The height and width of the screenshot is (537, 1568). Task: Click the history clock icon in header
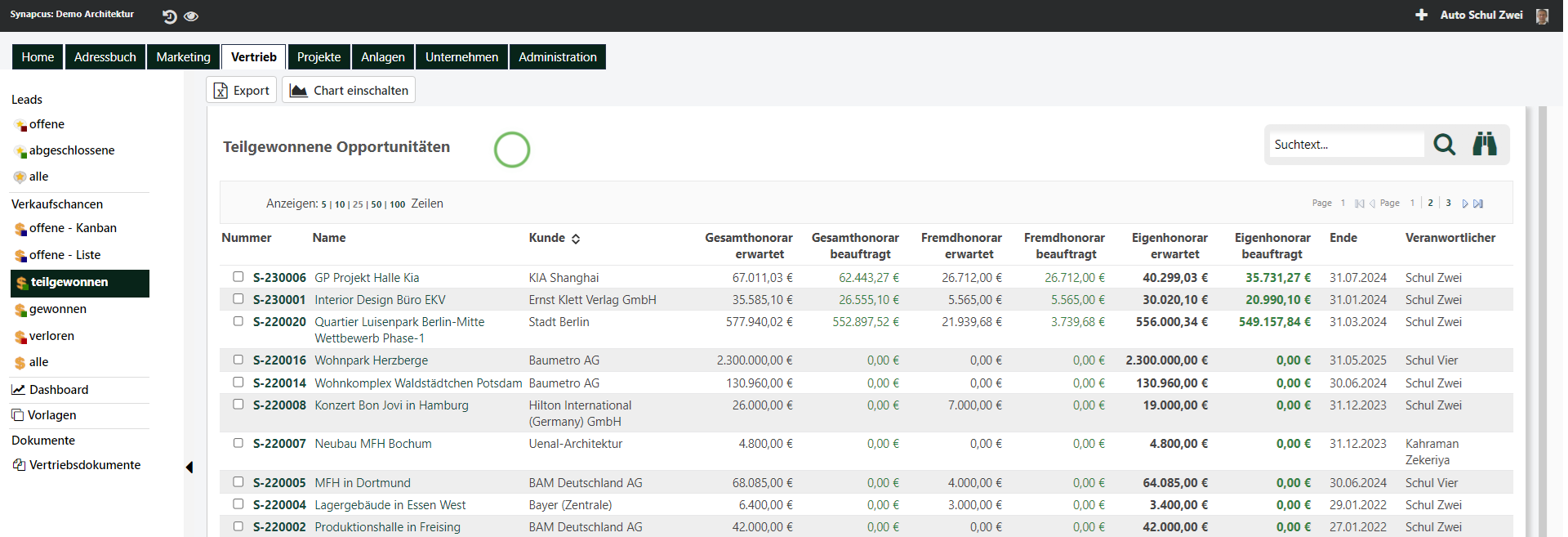pyautogui.click(x=169, y=16)
